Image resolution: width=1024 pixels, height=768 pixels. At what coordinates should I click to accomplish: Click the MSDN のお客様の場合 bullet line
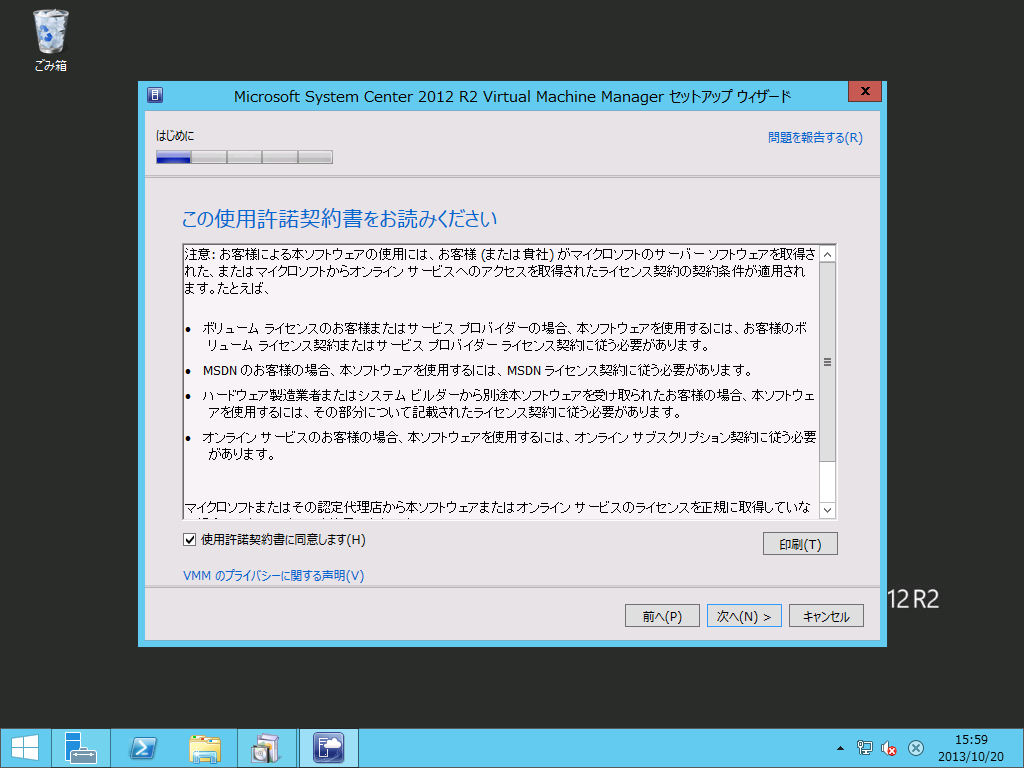pyautogui.click(x=477, y=370)
